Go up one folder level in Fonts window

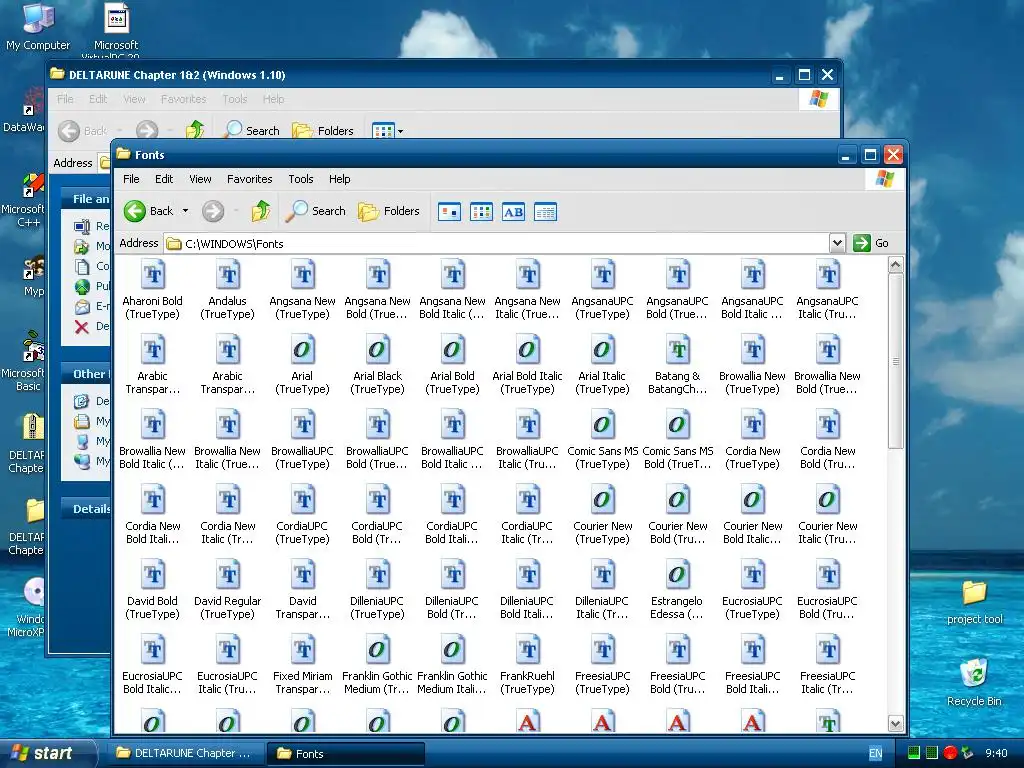[261, 211]
